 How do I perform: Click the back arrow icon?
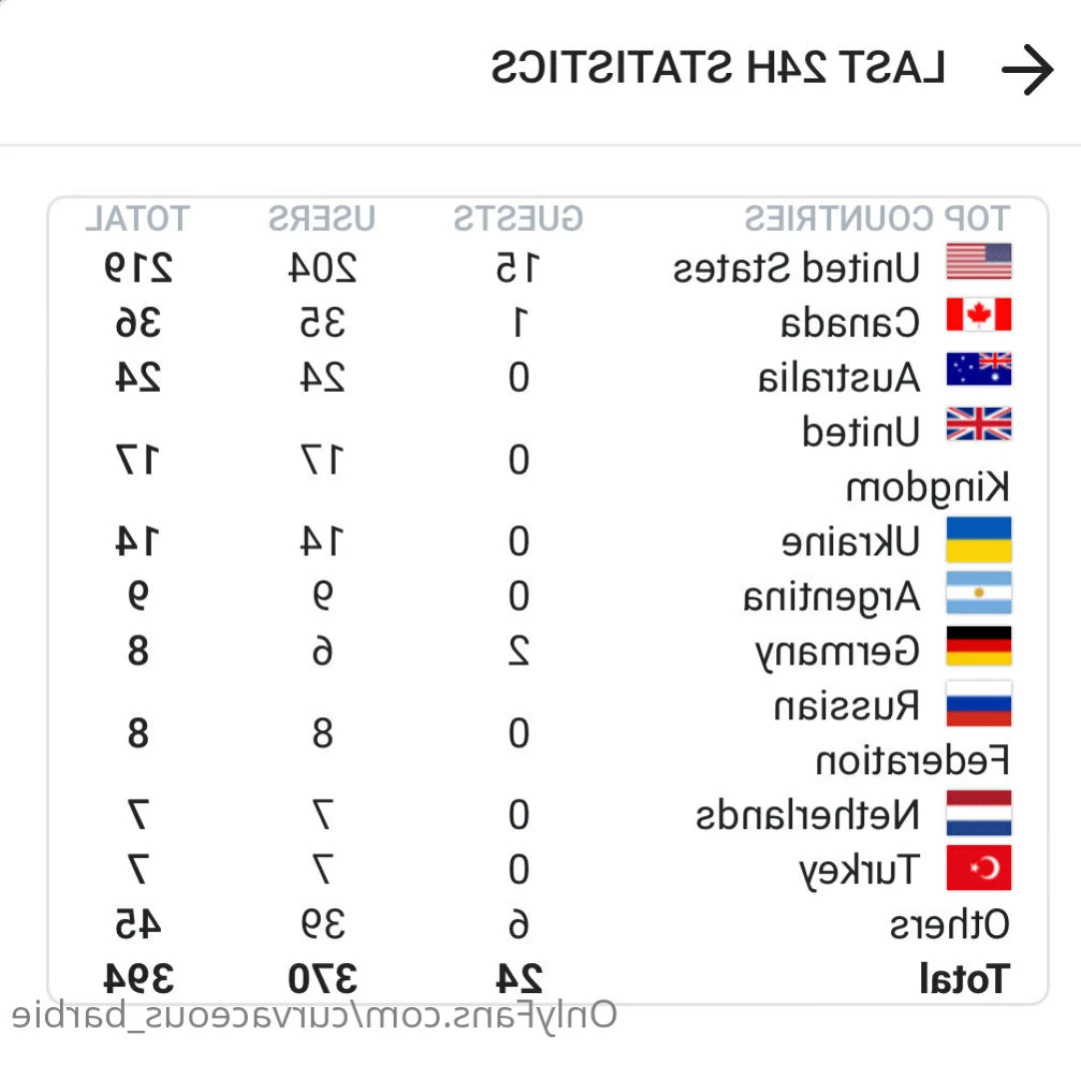(x=1027, y=70)
